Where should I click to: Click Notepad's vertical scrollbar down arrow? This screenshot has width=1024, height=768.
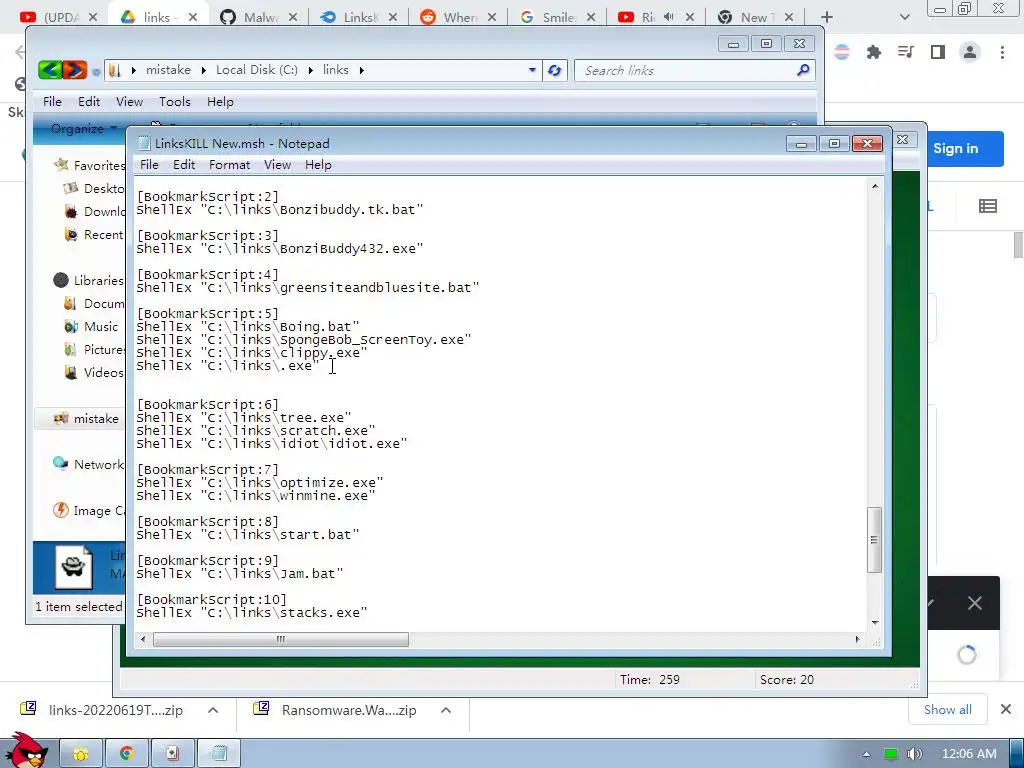click(x=874, y=622)
